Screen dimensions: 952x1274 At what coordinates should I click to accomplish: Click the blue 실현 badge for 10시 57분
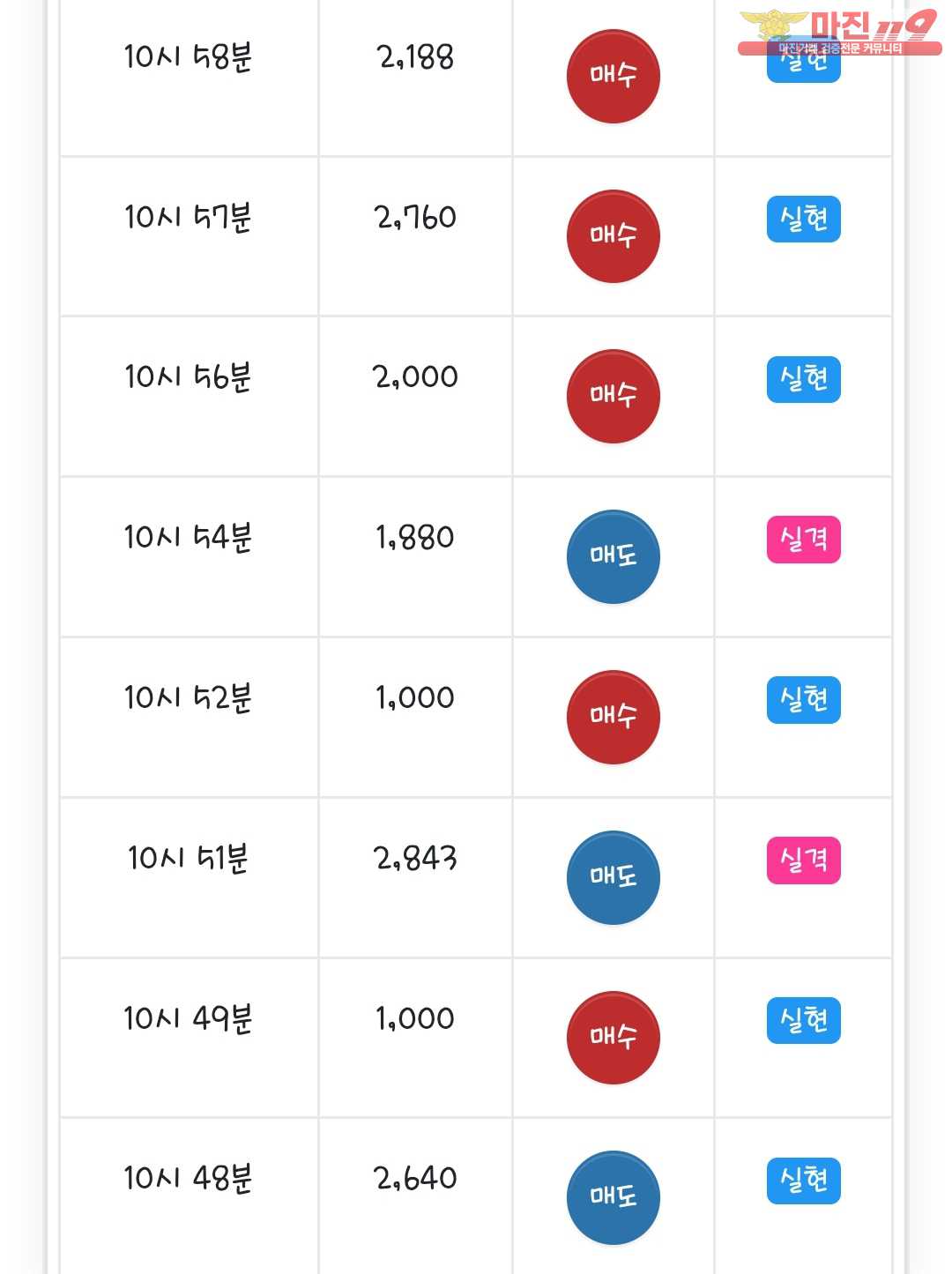coord(803,219)
